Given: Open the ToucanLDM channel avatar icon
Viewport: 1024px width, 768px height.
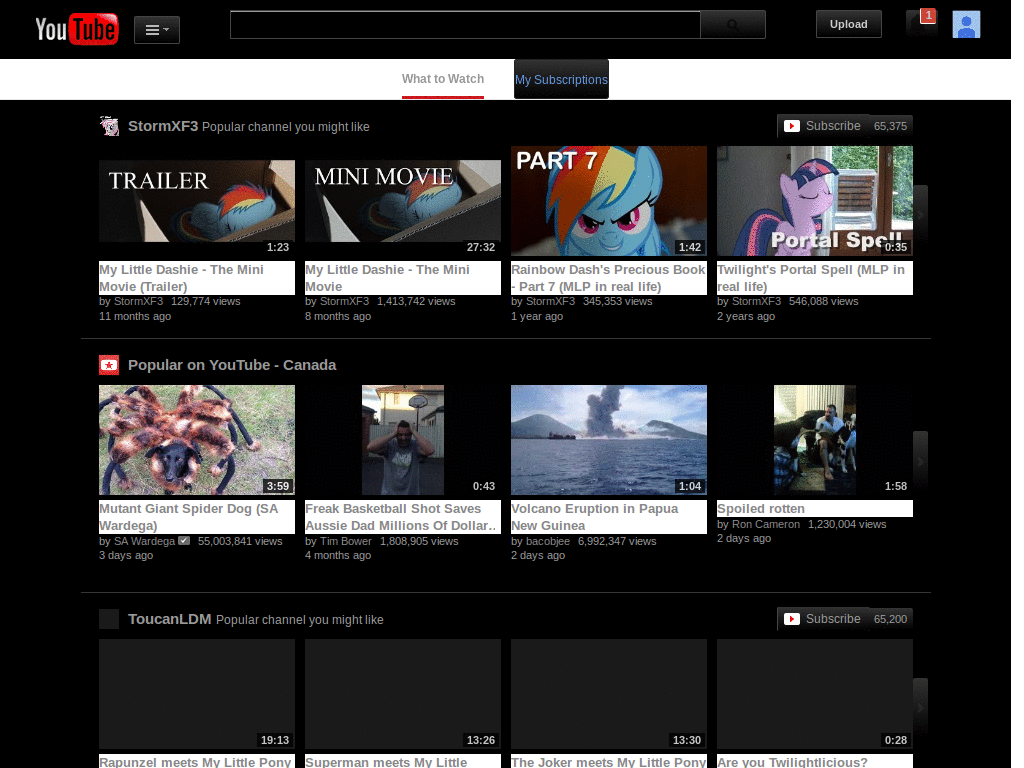Looking at the screenshot, I should click(x=109, y=619).
